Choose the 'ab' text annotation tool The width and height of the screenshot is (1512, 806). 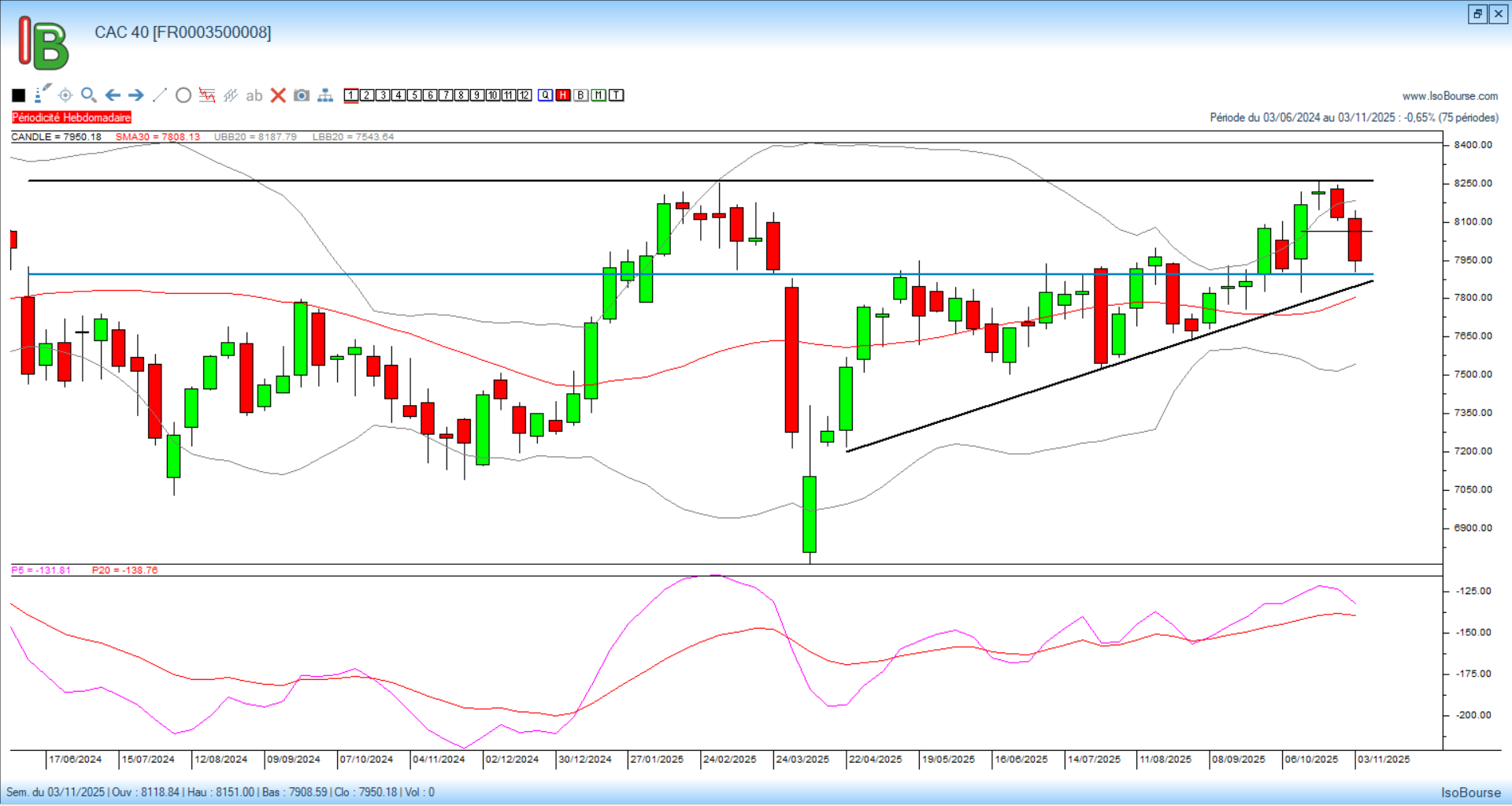coord(254,95)
